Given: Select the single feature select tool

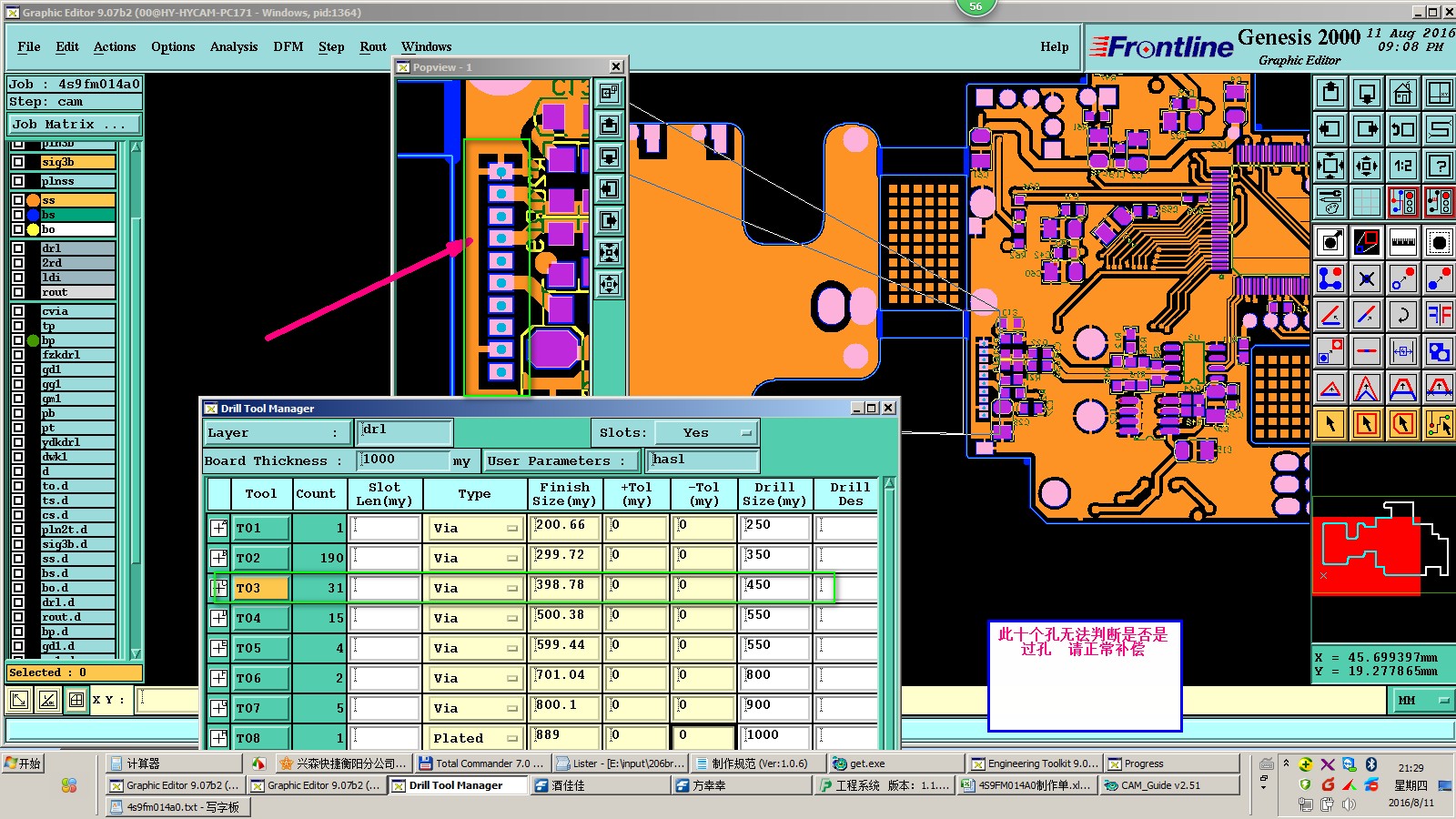Looking at the screenshot, I should 1330,242.
